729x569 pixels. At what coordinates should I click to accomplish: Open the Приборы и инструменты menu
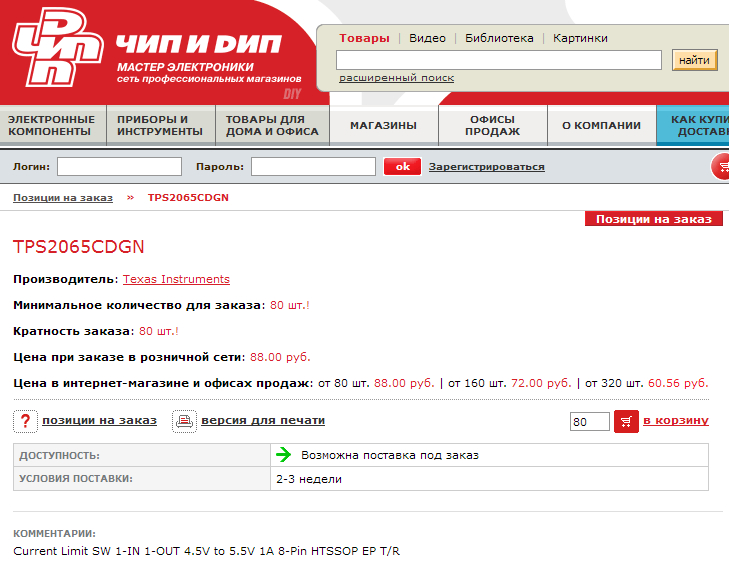pyautogui.click(x=160, y=126)
